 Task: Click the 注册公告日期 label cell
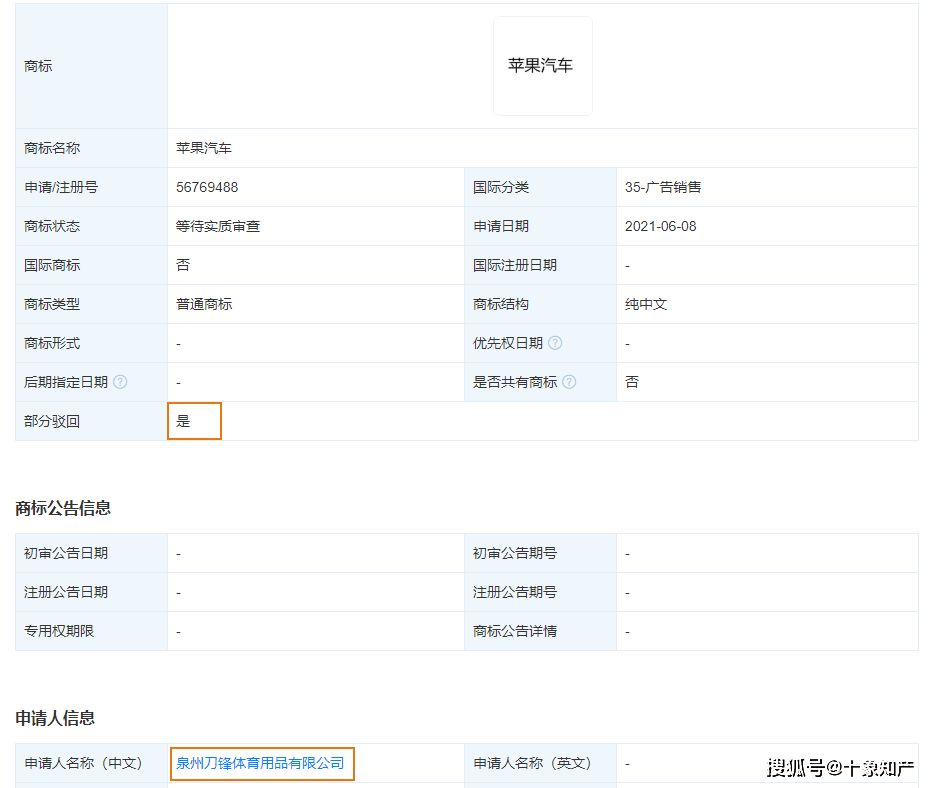point(91,592)
